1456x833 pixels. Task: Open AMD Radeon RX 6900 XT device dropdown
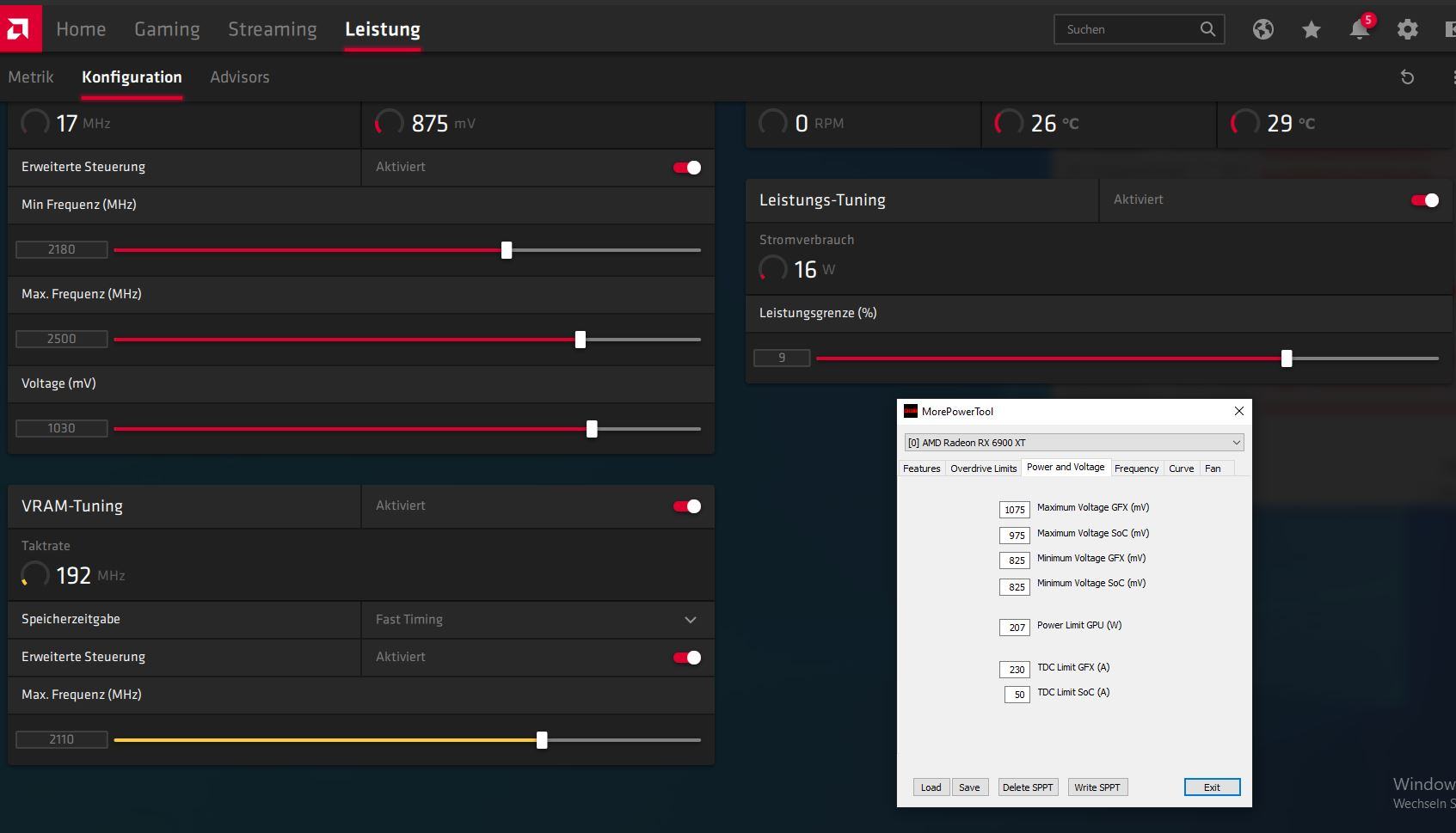tap(1074, 443)
